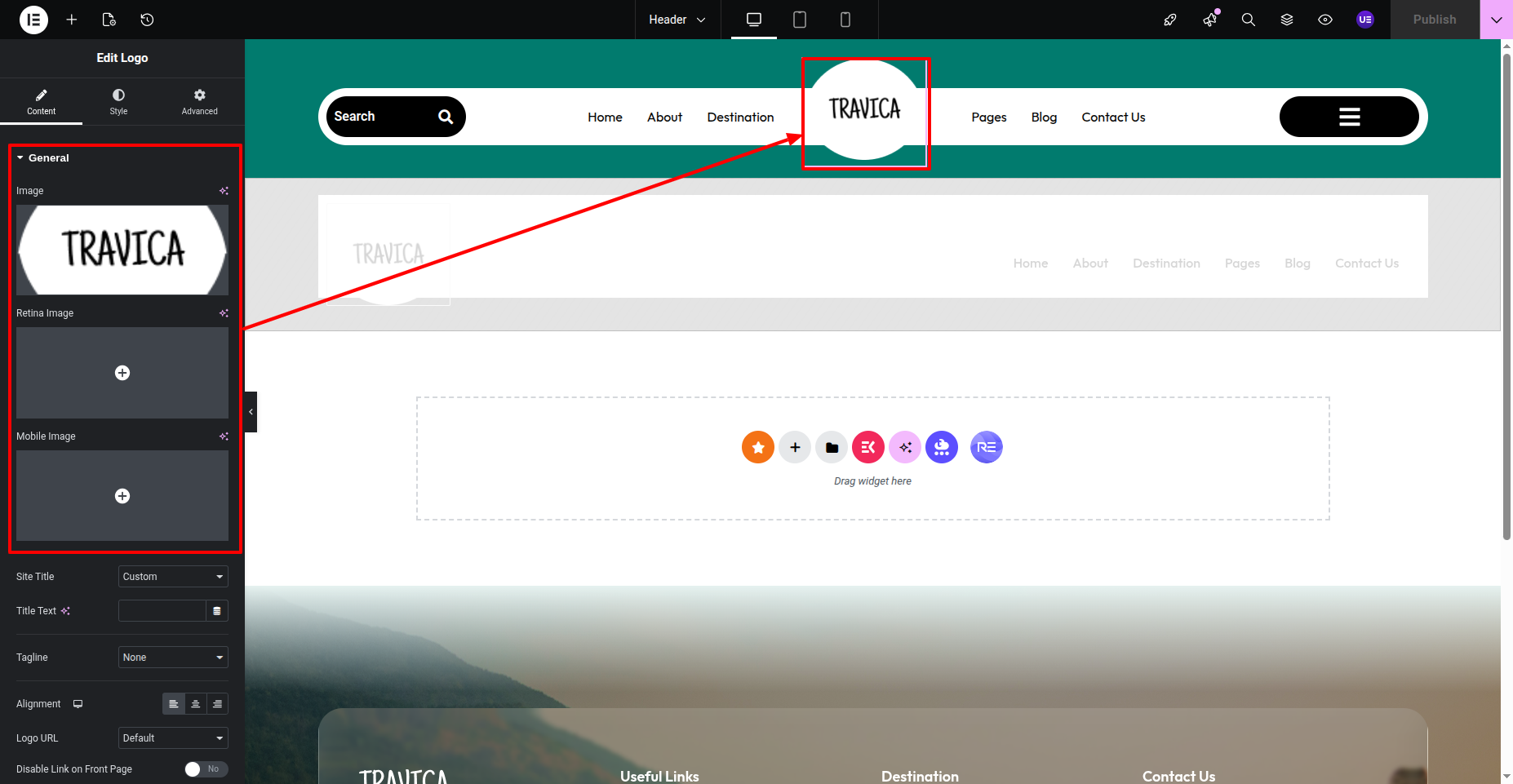Screen dimensions: 1513x784
Task: Click the Publish button
Action: (x=1434, y=20)
